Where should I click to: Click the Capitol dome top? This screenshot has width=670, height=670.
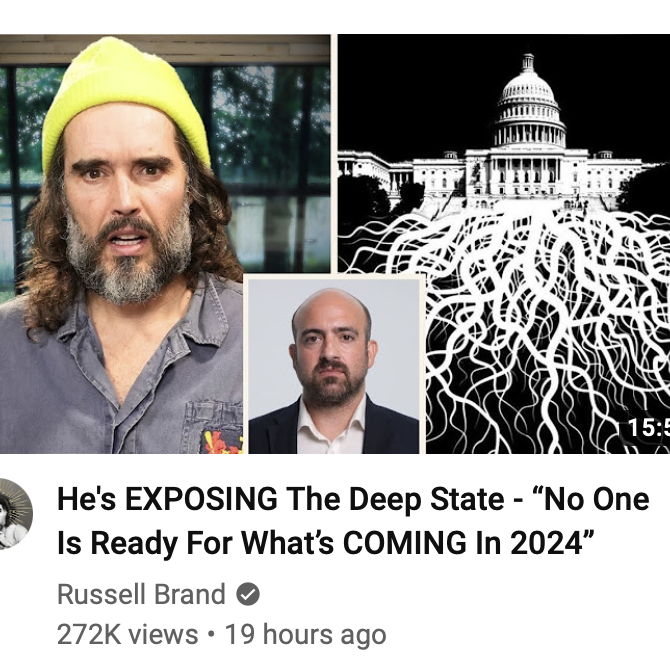click(529, 81)
